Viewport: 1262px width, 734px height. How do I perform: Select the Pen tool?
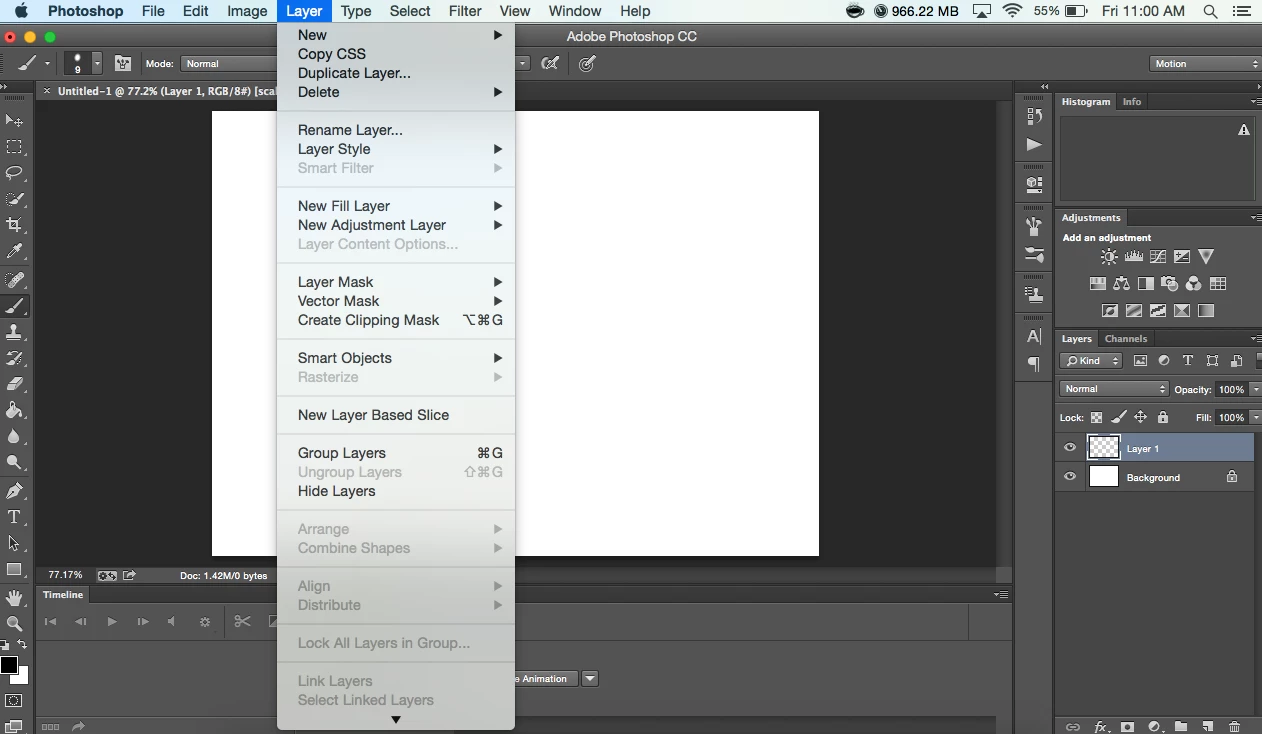tap(14, 491)
